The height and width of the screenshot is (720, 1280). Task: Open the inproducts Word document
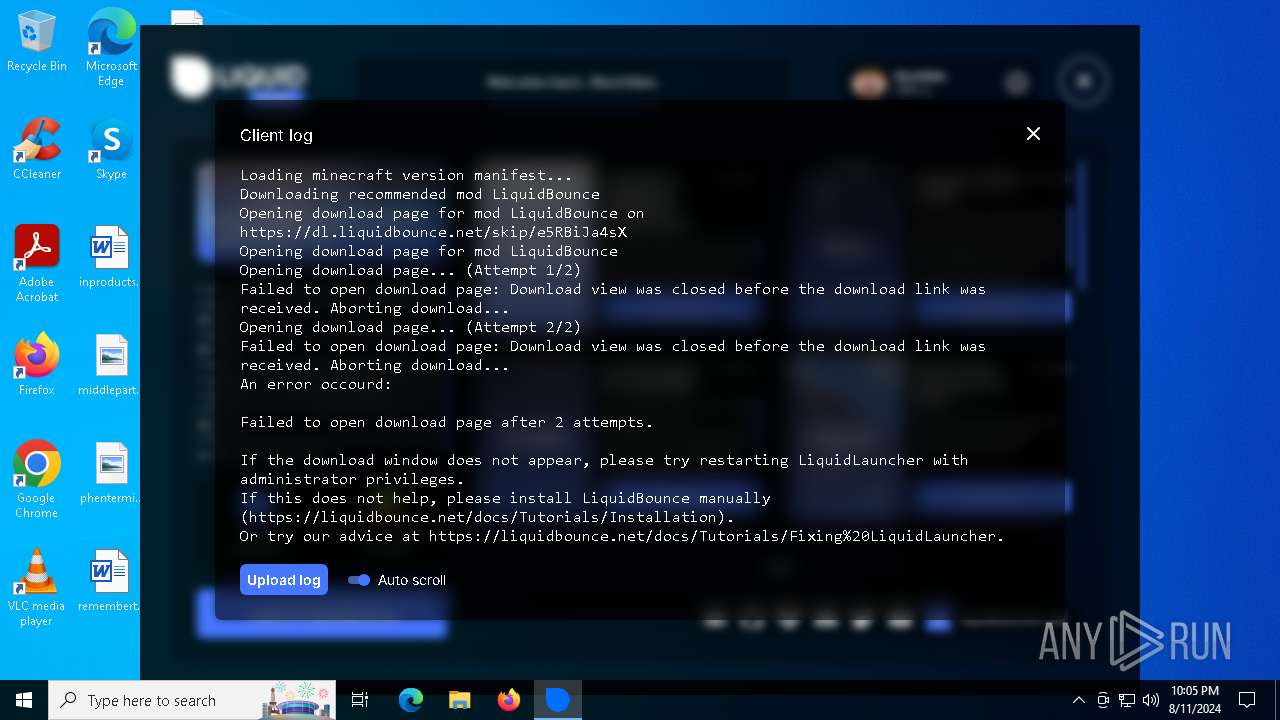click(109, 257)
